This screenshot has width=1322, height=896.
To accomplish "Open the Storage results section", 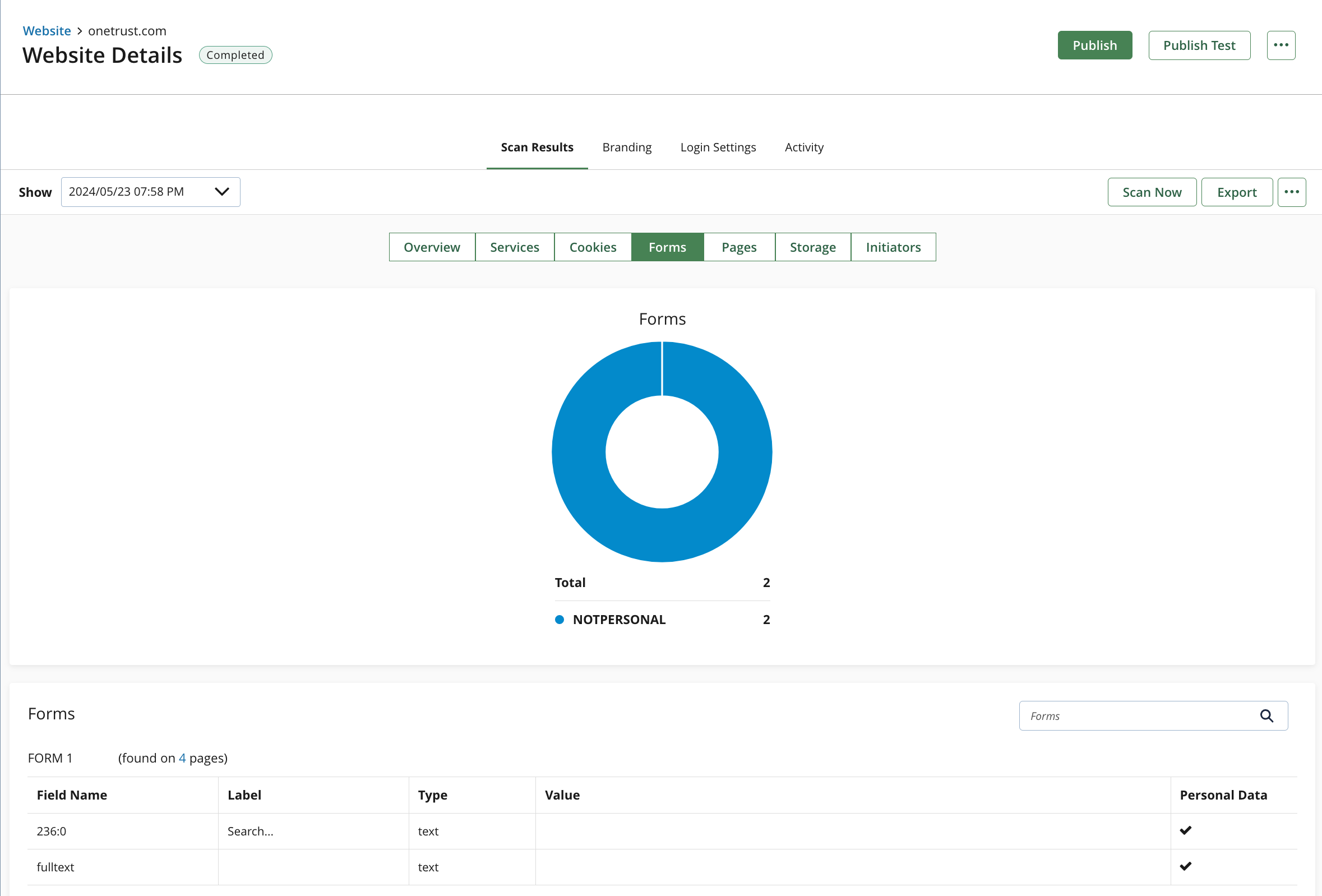I will point(812,247).
